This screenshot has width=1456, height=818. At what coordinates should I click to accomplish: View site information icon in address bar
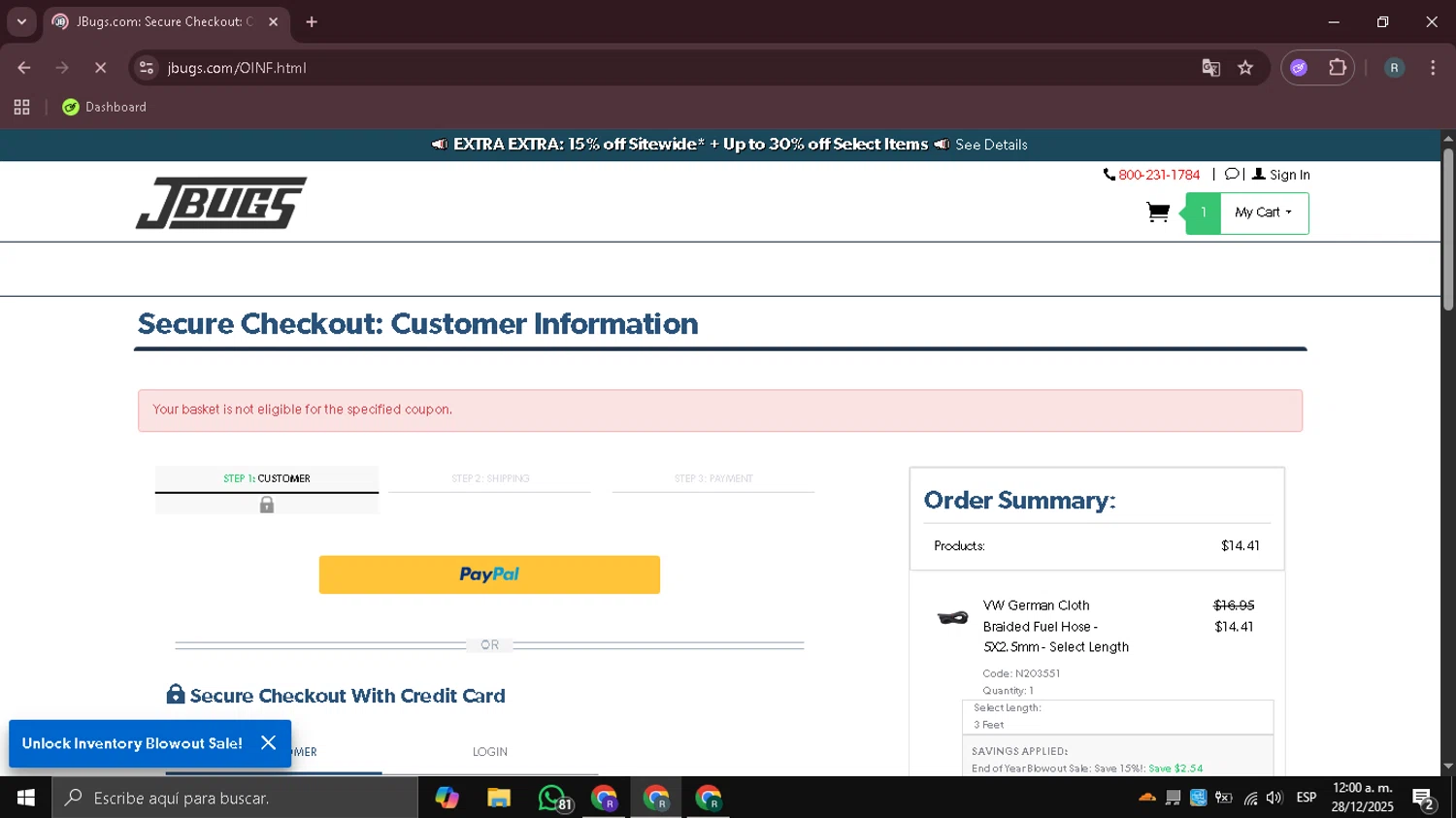[x=147, y=68]
